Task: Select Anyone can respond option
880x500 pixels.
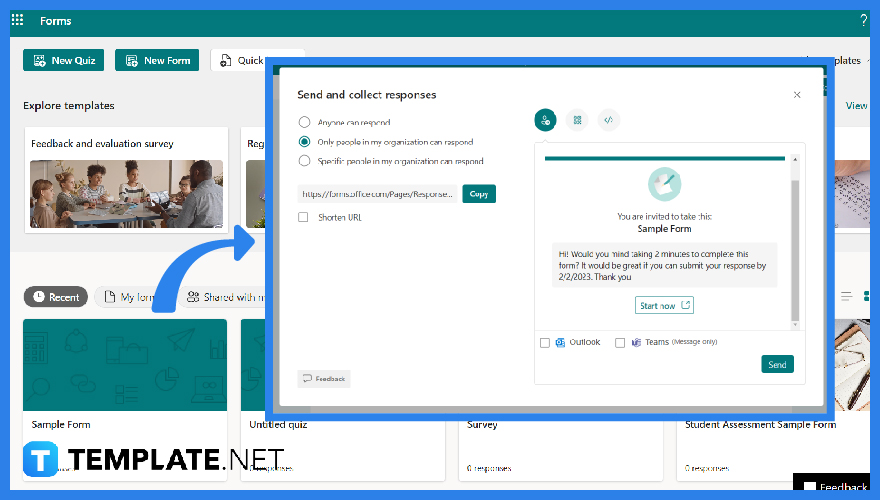Action: coord(305,122)
